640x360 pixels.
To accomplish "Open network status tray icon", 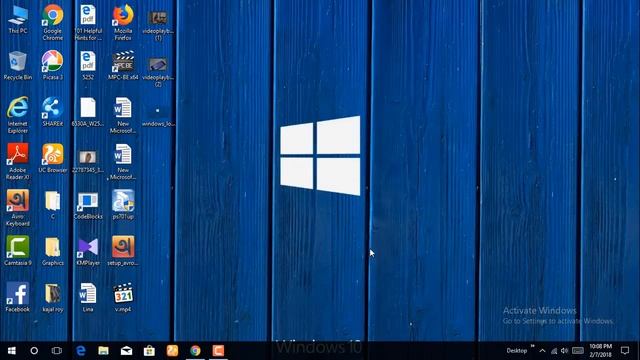I will click(554, 351).
